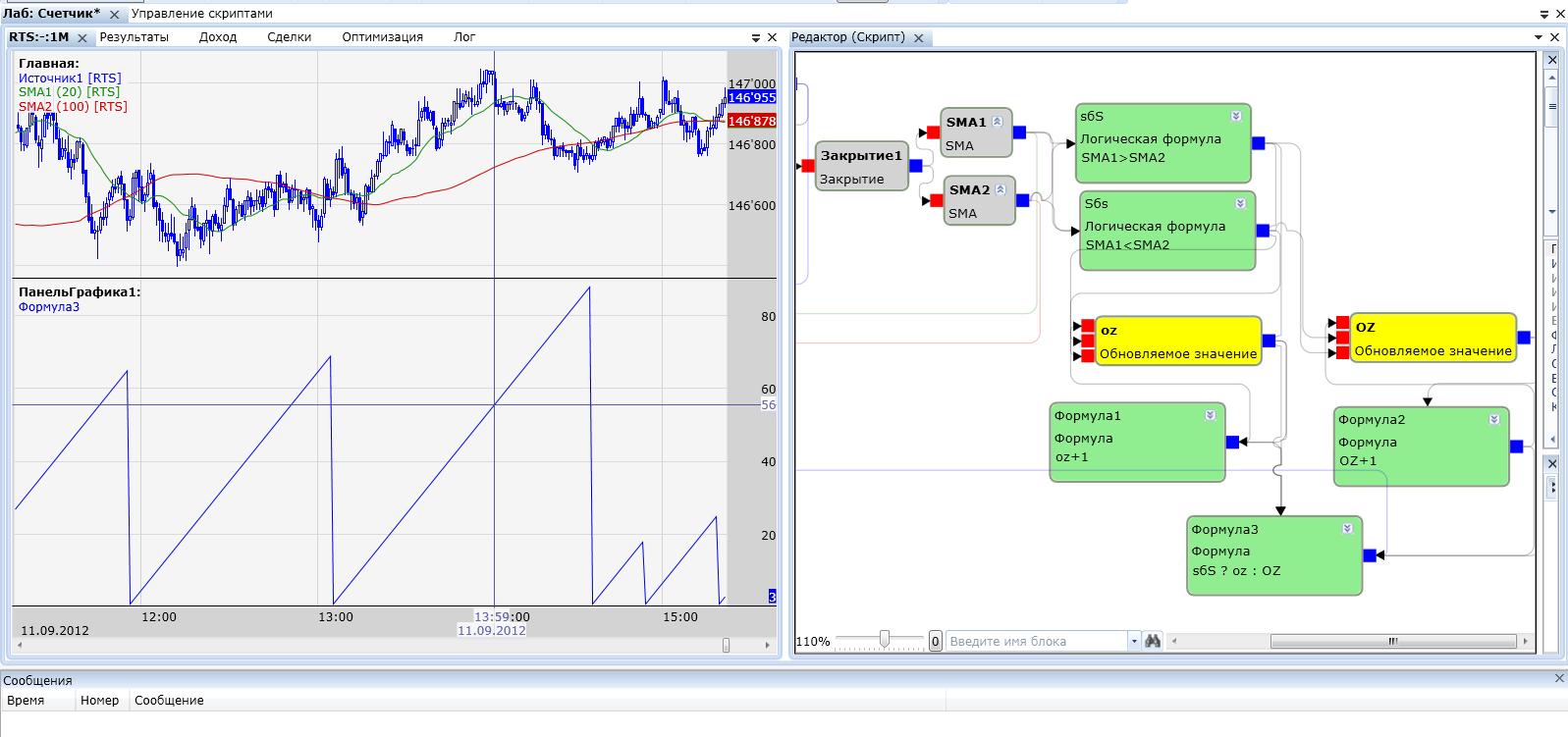Screen dimensions: 1568x737
Task: Click the chart scrollbar right arrow
Action: [x=768, y=645]
